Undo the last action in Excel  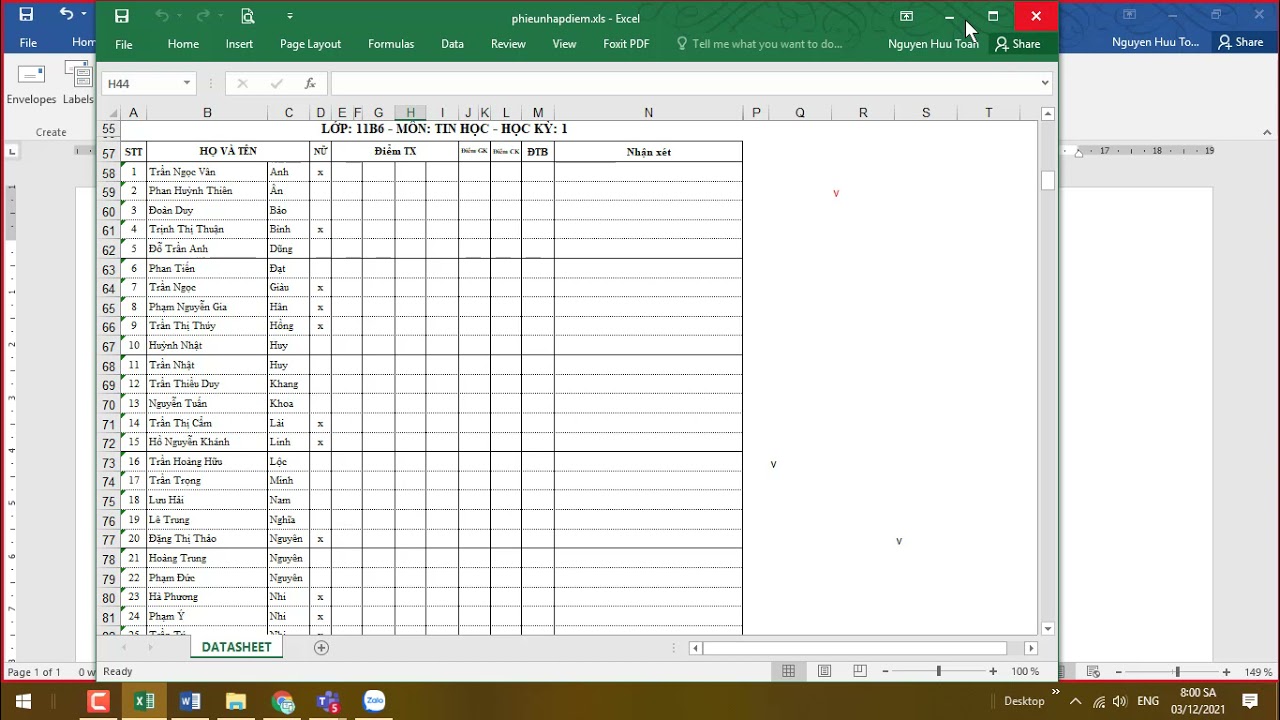pyautogui.click(x=163, y=16)
